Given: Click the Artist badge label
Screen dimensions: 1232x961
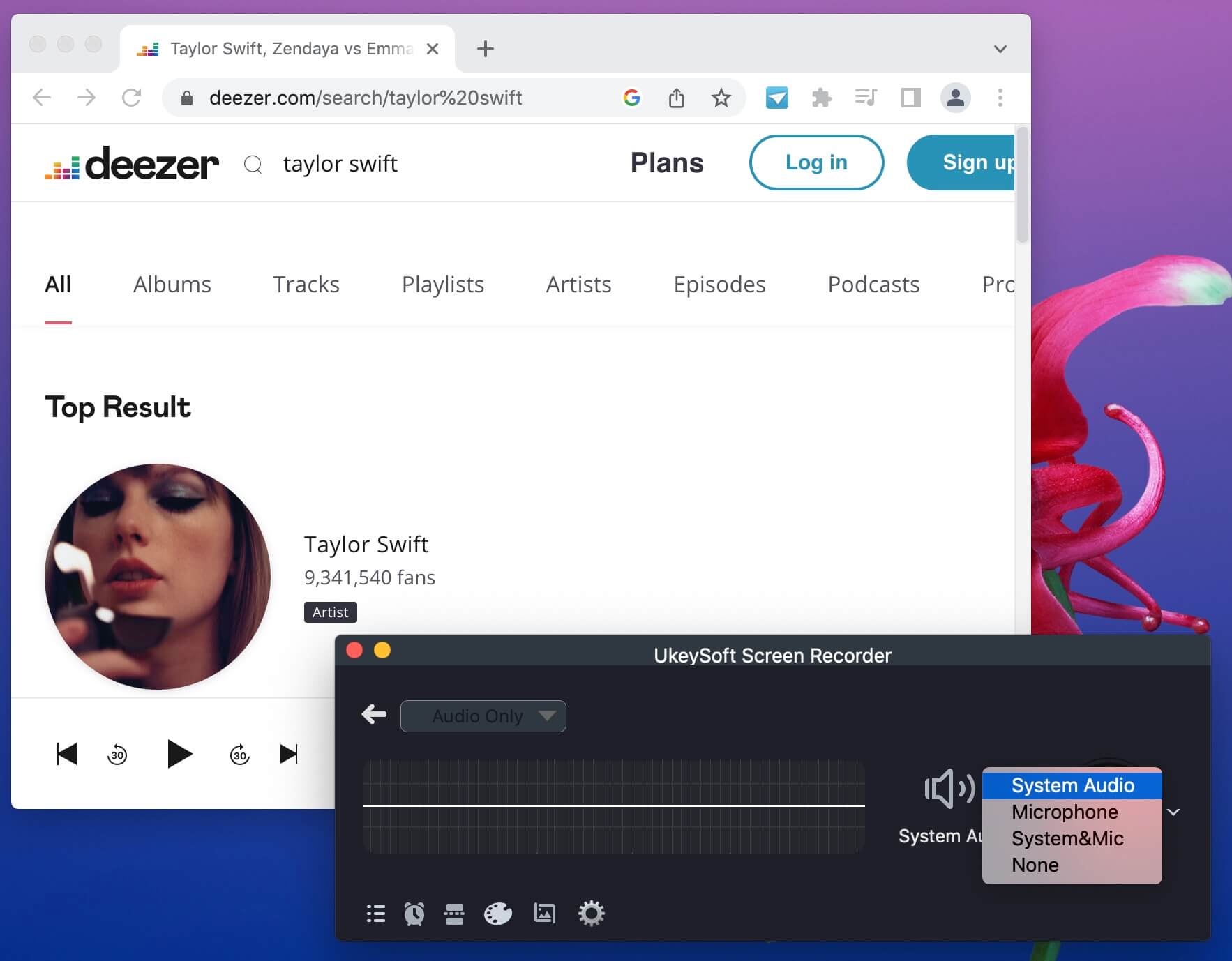Looking at the screenshot, I should pos(331,612).
